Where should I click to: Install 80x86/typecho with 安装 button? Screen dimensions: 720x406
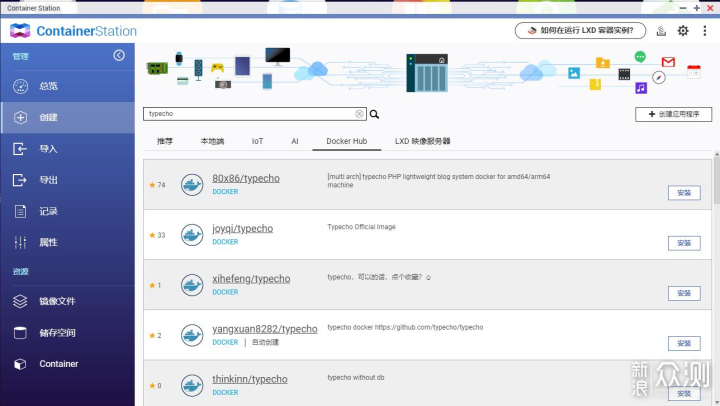coord(684,193)
